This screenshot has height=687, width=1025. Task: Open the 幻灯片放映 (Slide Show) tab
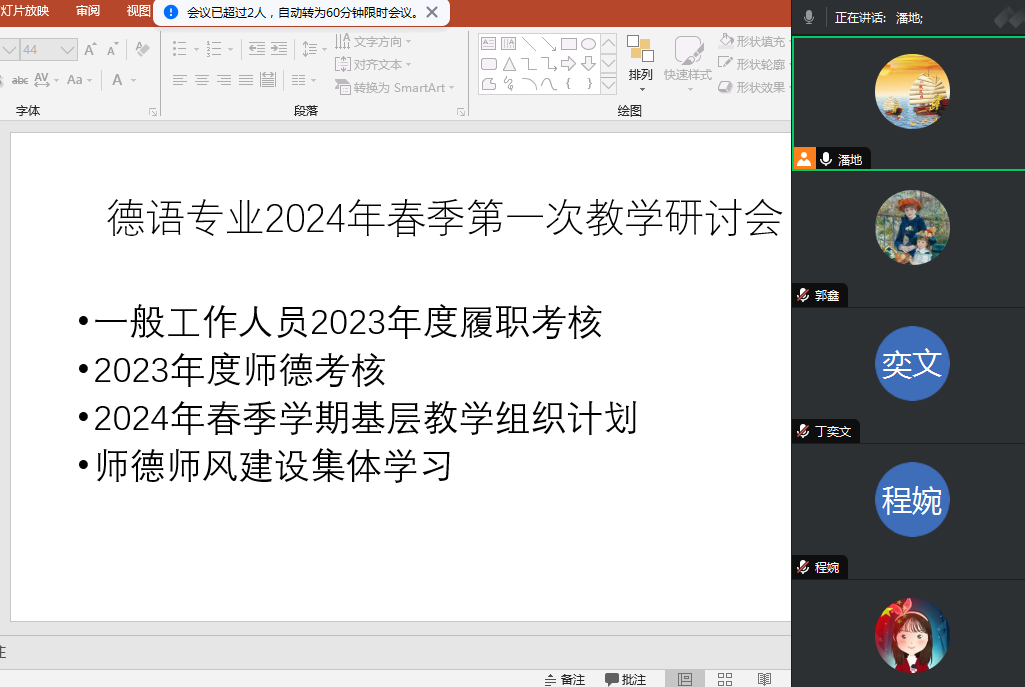coord(24,11)
